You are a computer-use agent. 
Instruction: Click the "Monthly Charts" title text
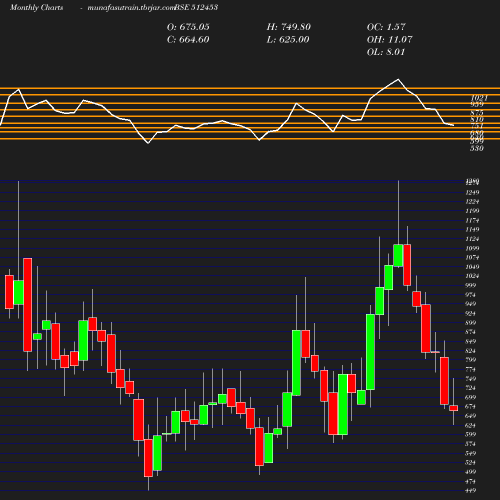[x=37, y=7]
